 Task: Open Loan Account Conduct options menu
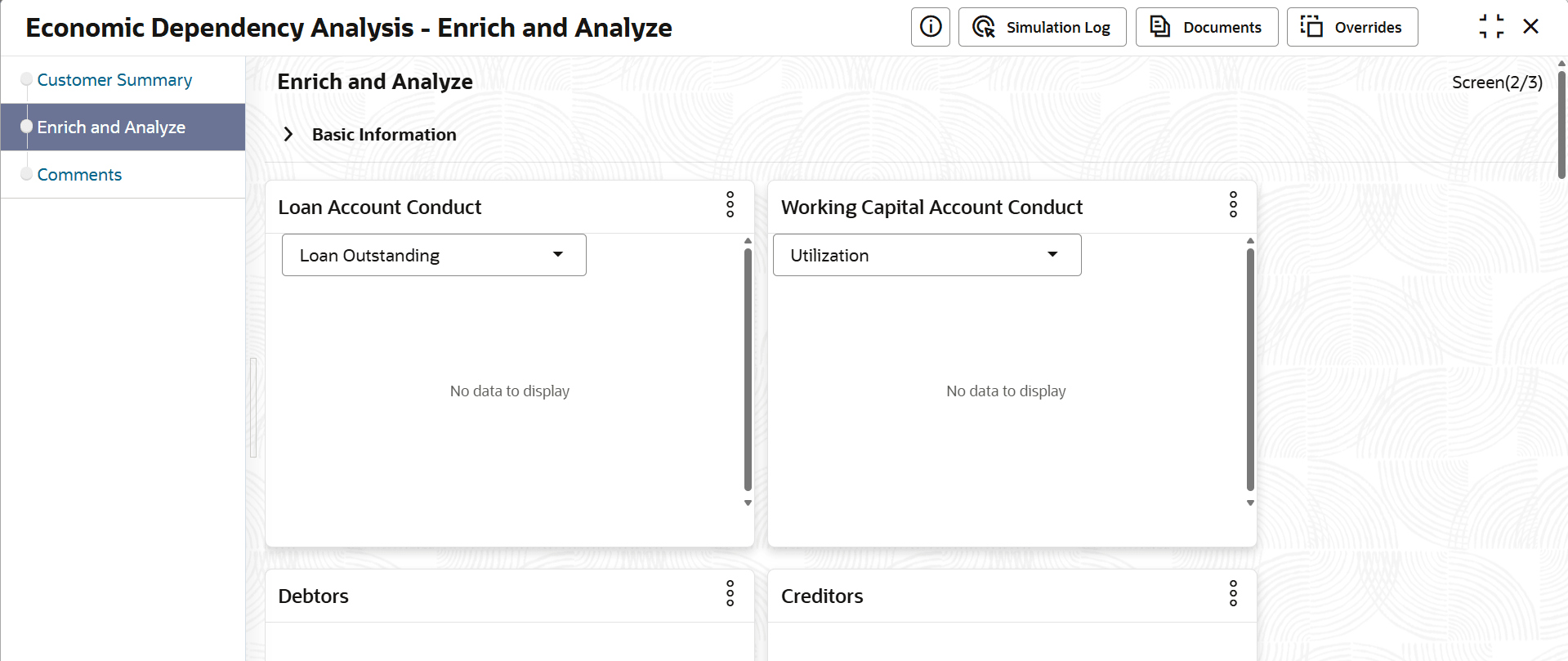(730, 204)
